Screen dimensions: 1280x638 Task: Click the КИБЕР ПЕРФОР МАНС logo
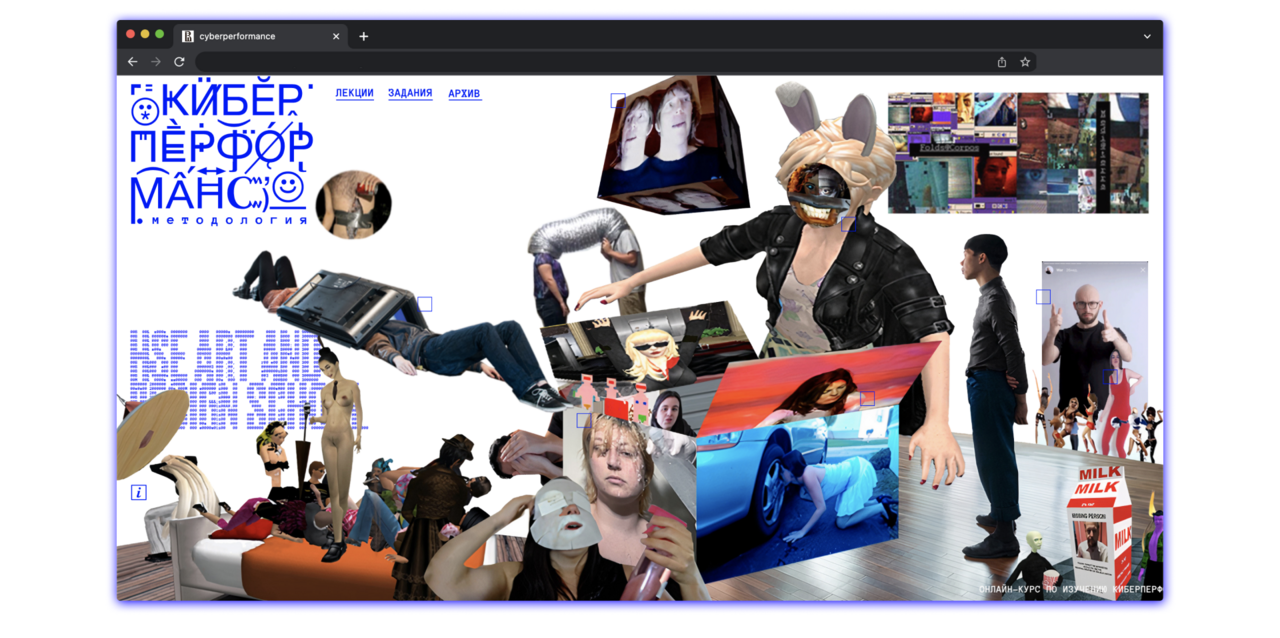(220, 150)
